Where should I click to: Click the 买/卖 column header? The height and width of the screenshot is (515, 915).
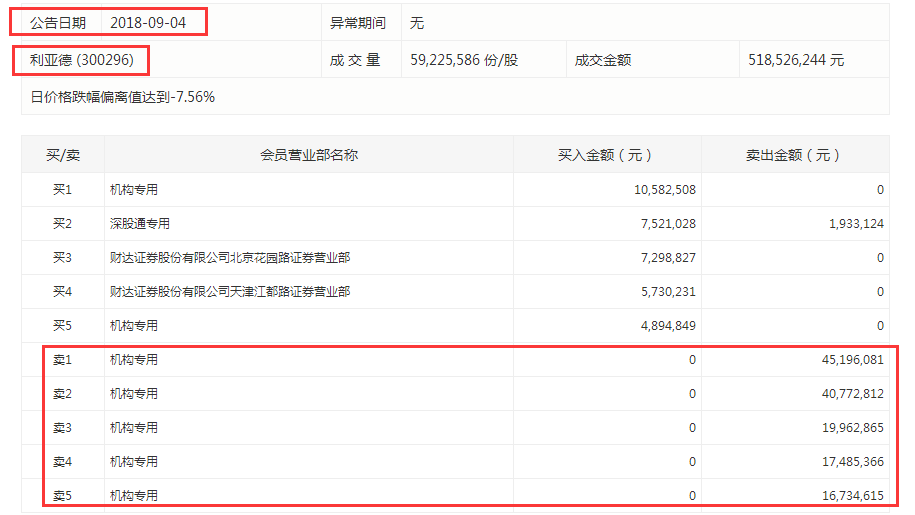pos(63,155)
